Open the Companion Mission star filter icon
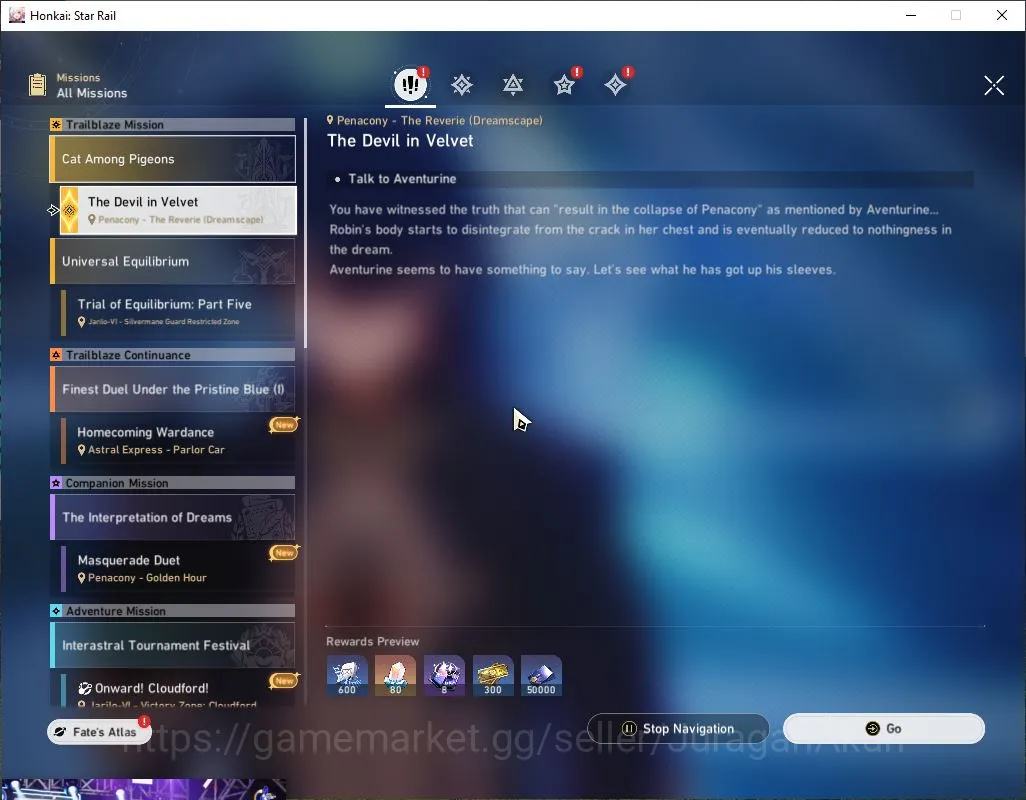 point(564,85)
